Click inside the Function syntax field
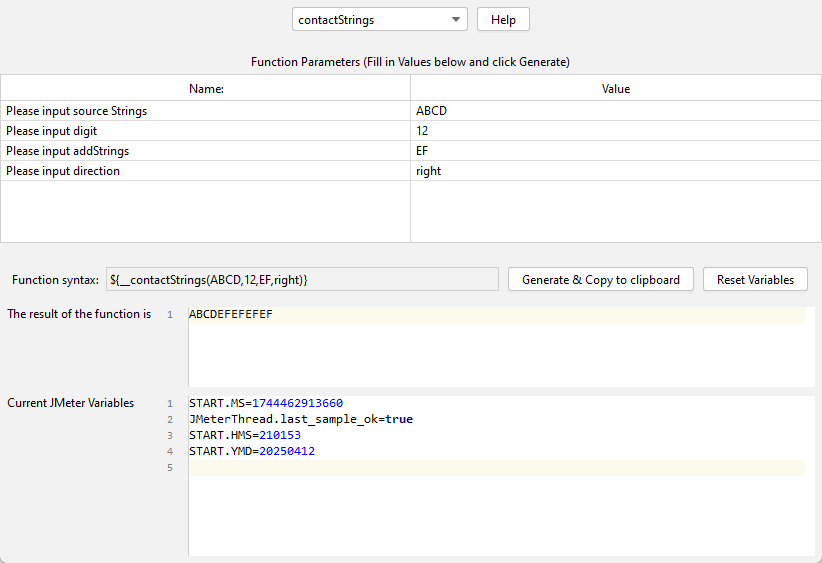Screen dimensions: 822x563 [x=300, y=280]
